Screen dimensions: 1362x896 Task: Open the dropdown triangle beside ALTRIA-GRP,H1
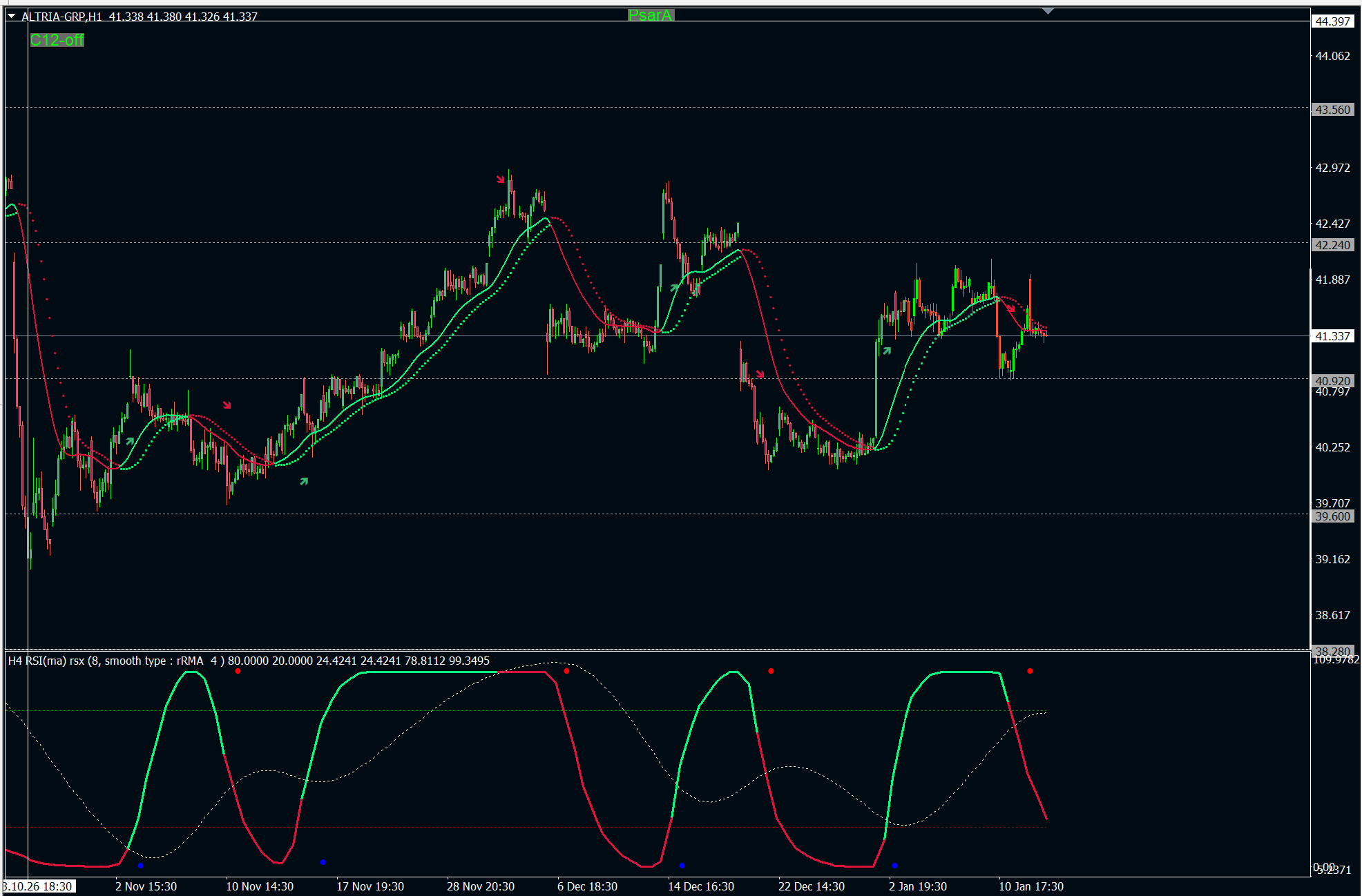pos(12,16)
